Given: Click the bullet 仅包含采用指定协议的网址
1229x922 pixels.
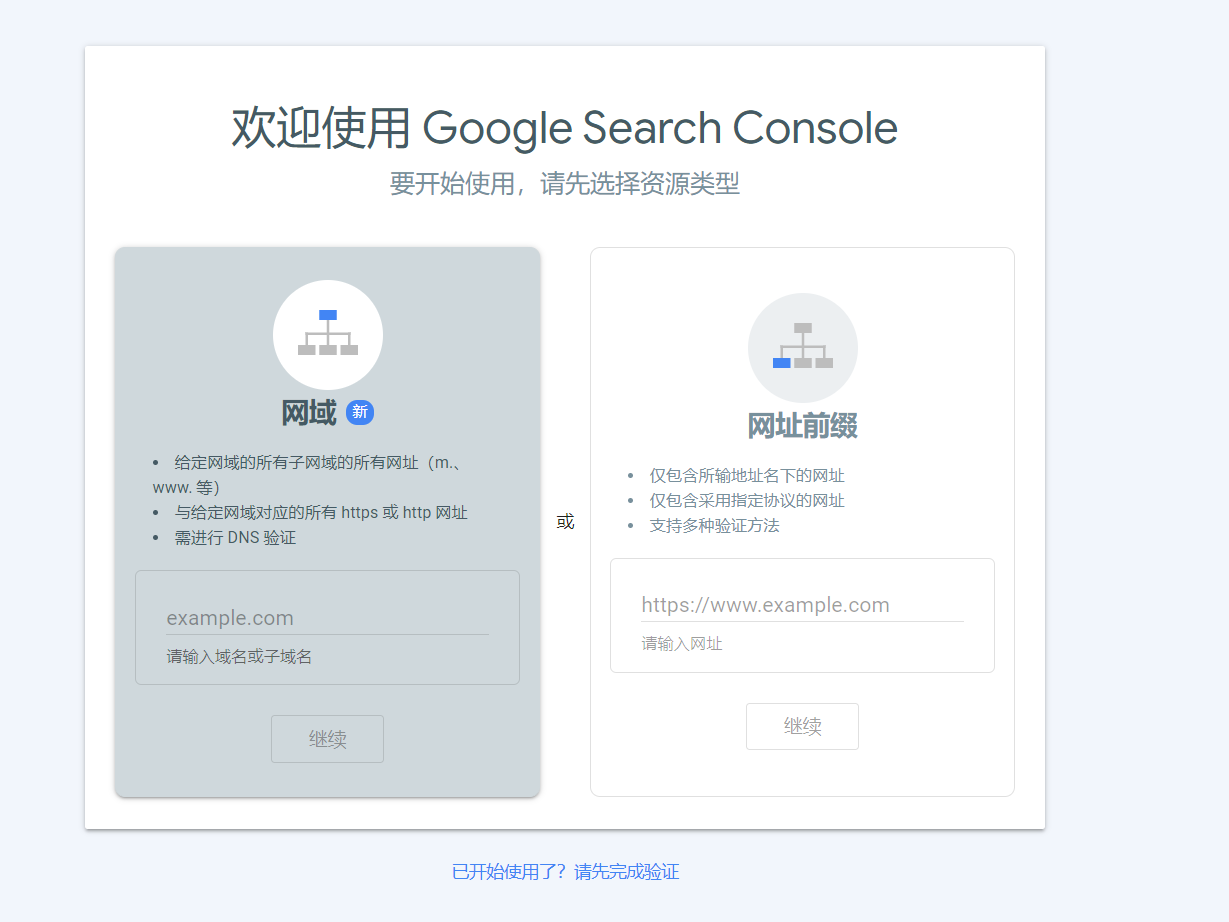Looking at the screenshot, I should coord(747,501).
